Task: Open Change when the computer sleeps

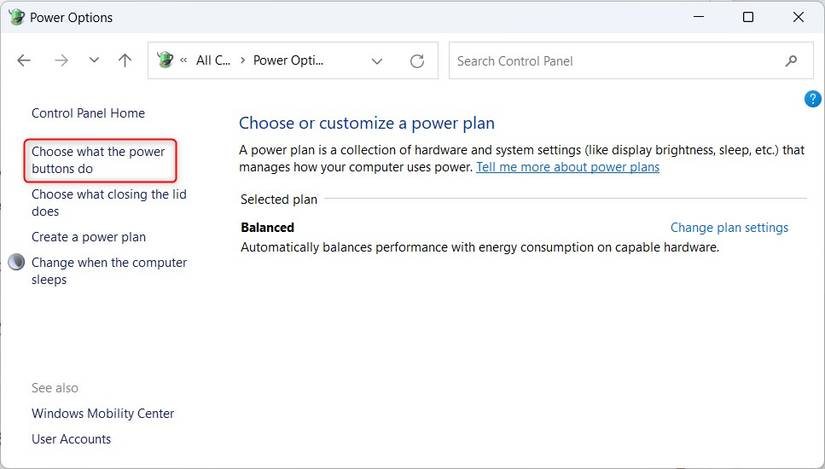Action: click(x=109, y=271)
